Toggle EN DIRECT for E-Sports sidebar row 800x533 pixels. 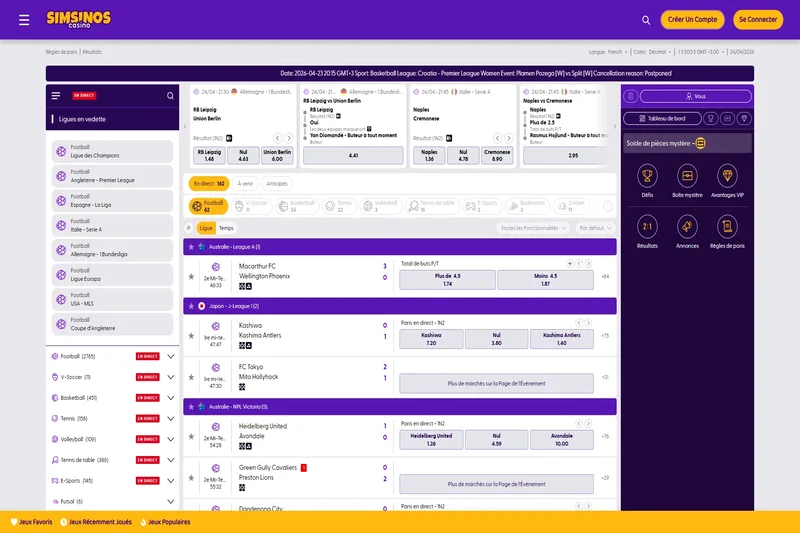(147, 481)
